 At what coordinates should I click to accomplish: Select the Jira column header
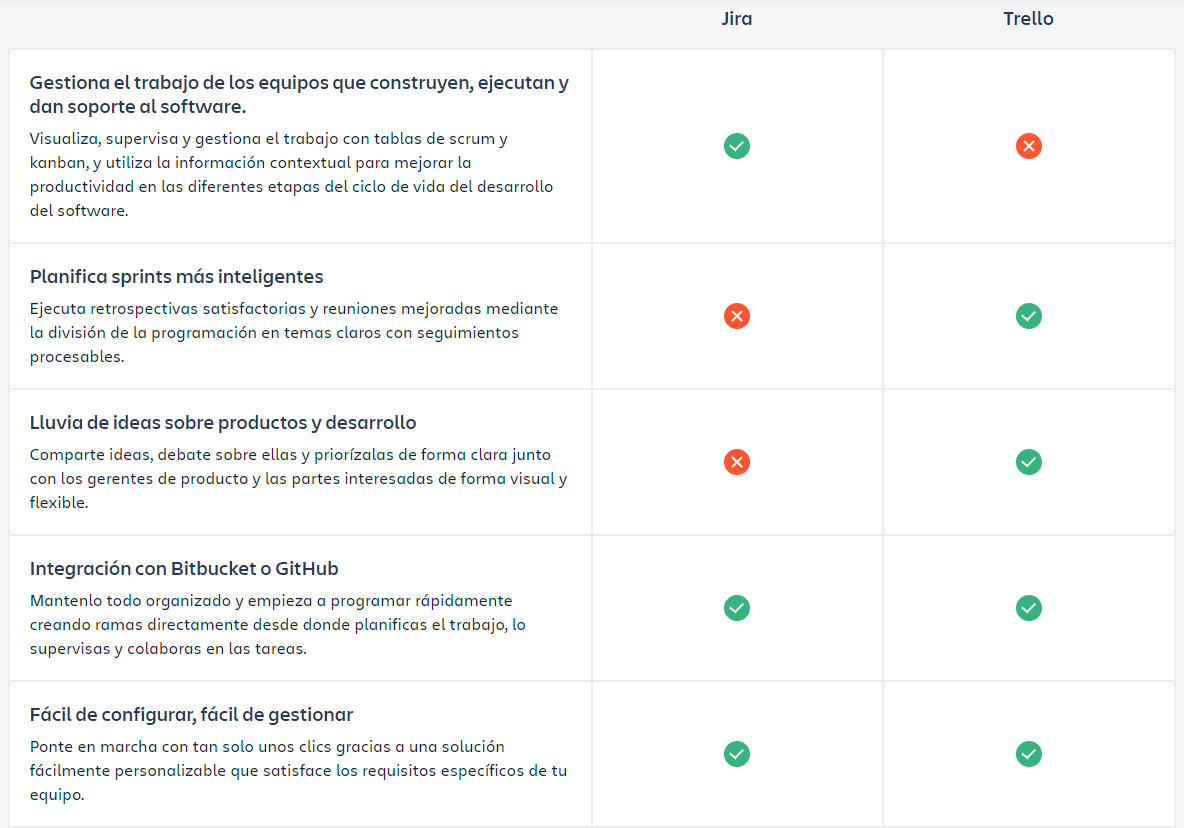pyautogui.click(x=737, y=19)
